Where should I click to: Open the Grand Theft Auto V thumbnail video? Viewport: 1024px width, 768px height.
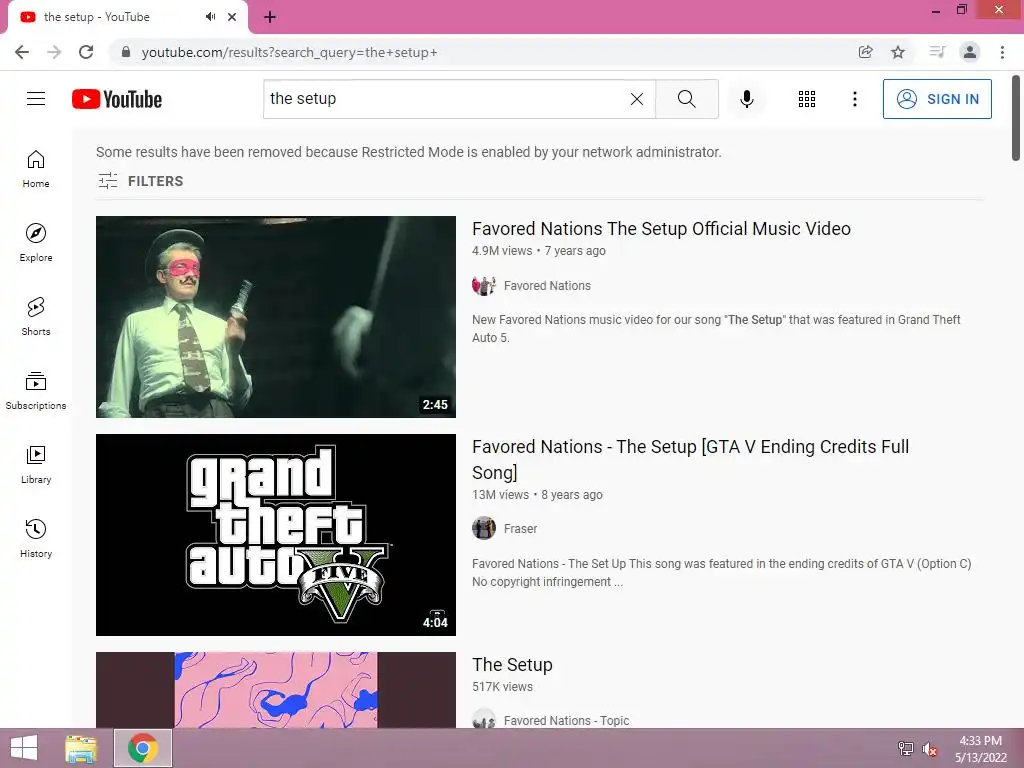pyautogui.click(x=276, y=535)
